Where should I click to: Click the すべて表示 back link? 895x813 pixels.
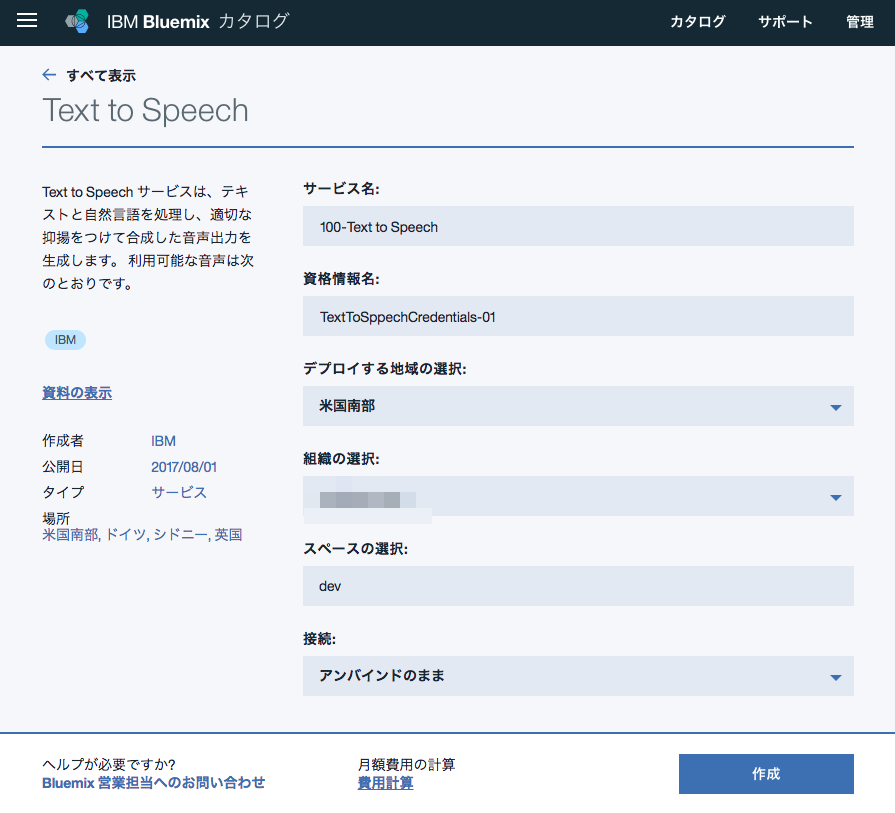pyautogui.click(x=101, y=75)
